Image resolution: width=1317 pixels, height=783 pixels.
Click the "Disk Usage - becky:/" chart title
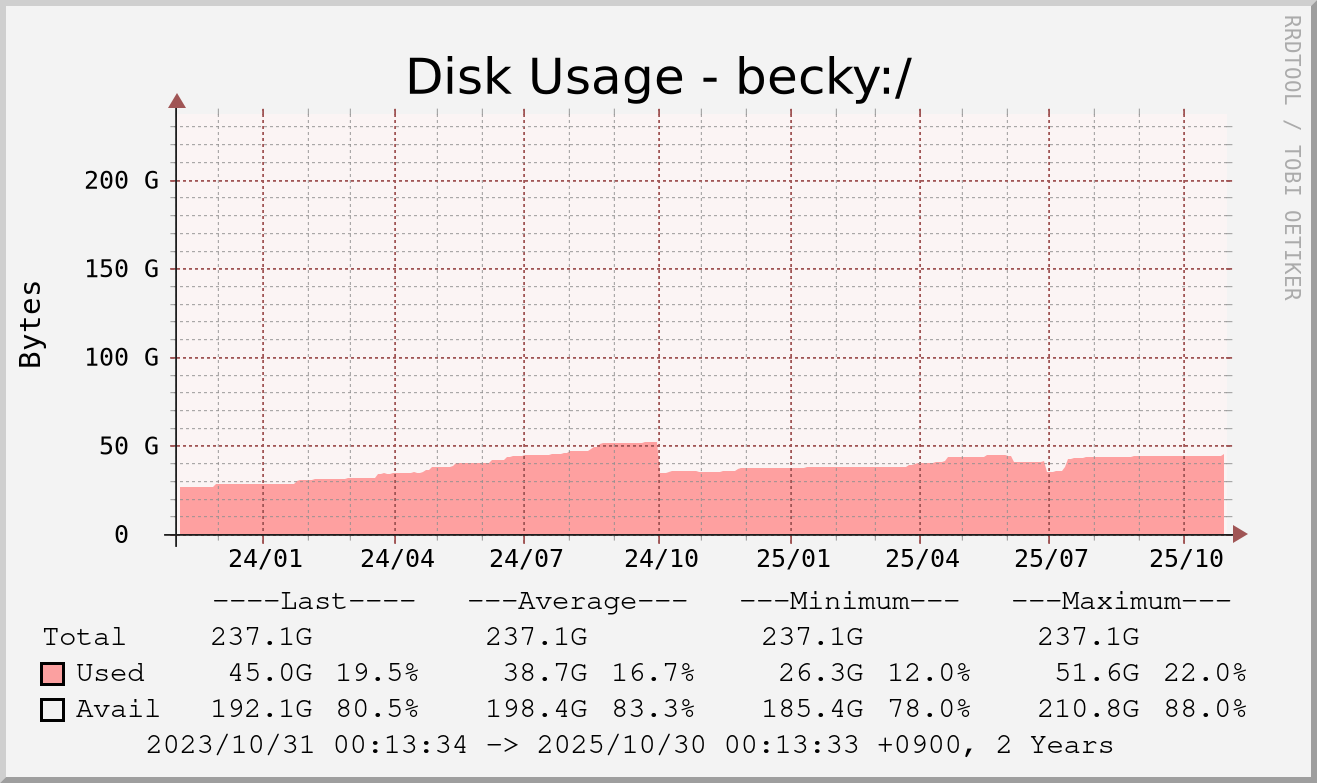[658, 77]
